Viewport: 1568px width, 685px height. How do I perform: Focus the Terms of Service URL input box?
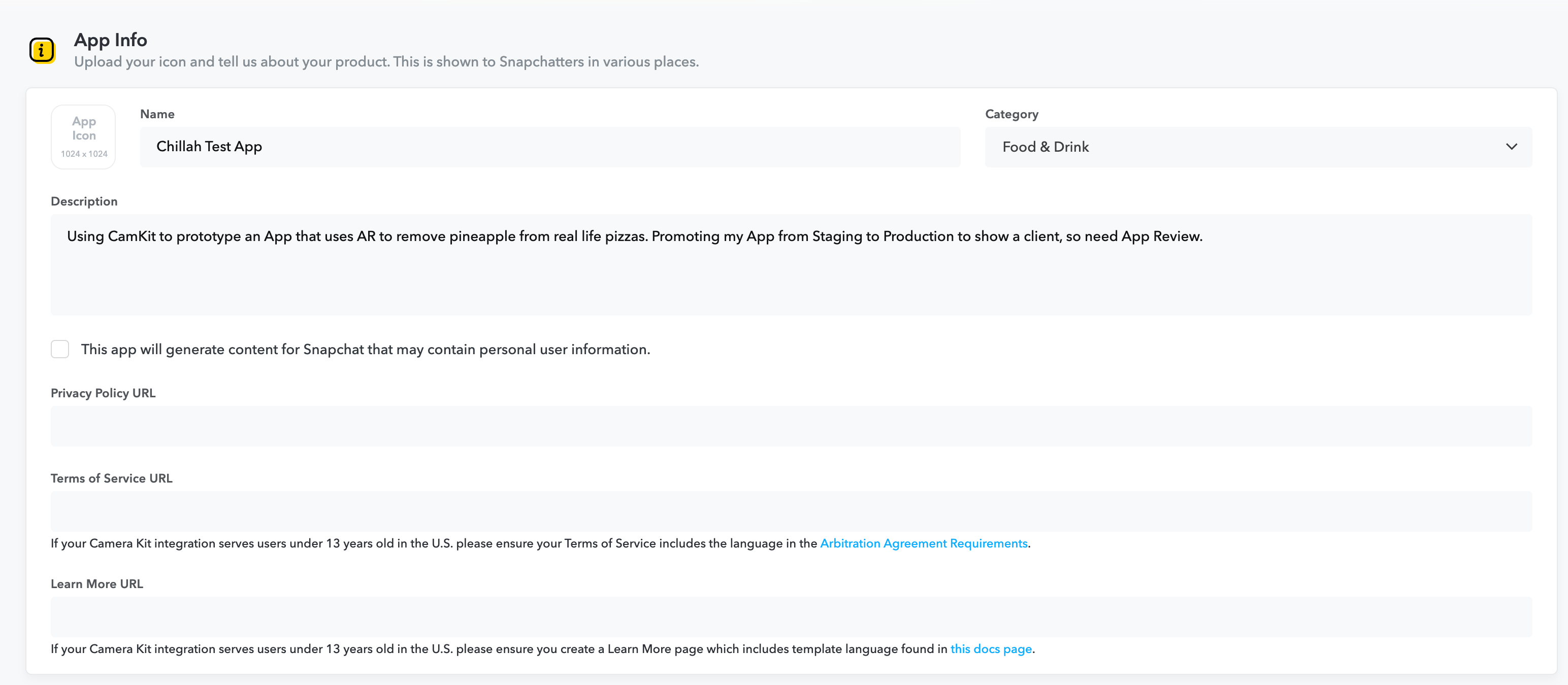point(791,511)
